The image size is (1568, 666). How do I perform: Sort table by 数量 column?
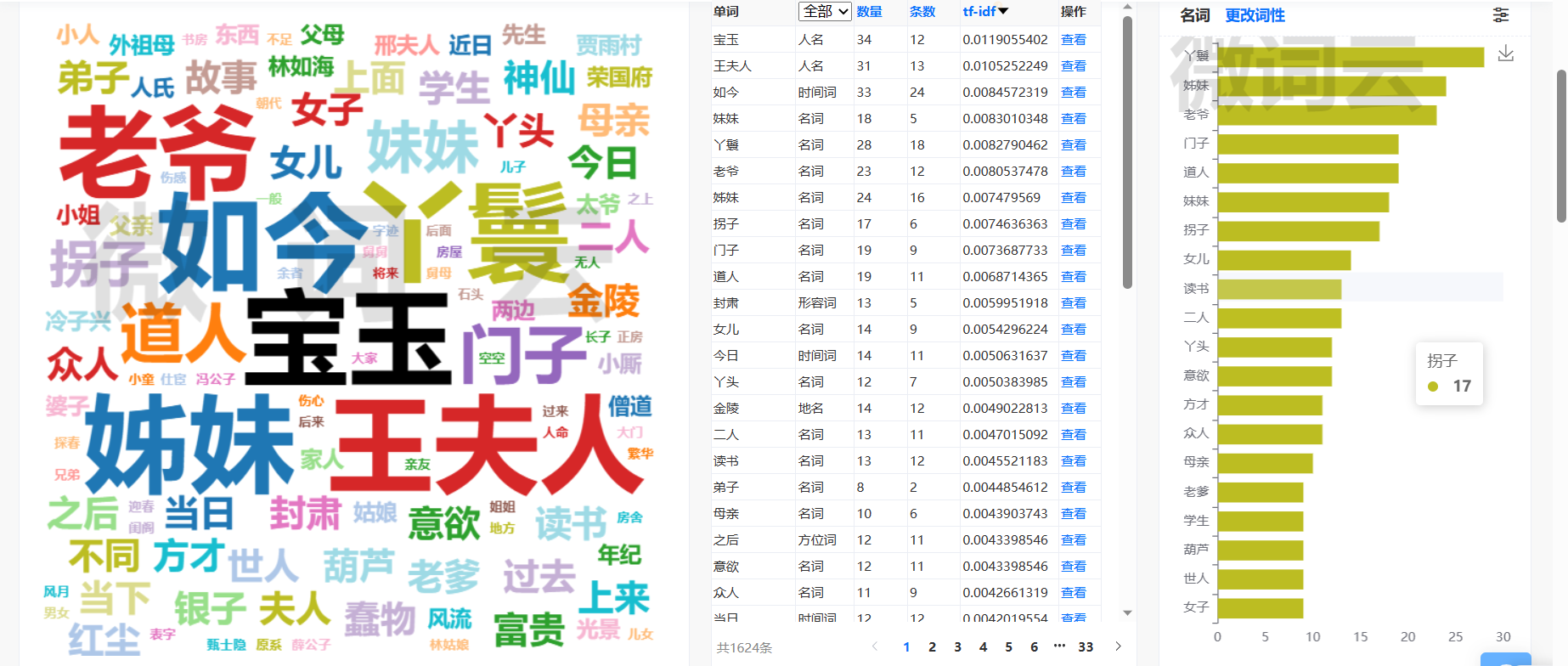click(869, 11)
